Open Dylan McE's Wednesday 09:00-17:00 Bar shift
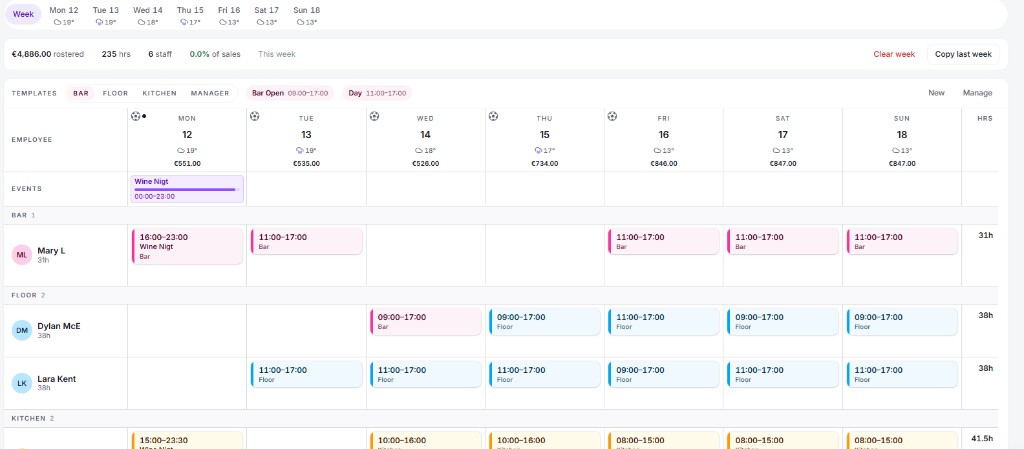The width and height of the screenshot is (1024, 449). point(426,321)
